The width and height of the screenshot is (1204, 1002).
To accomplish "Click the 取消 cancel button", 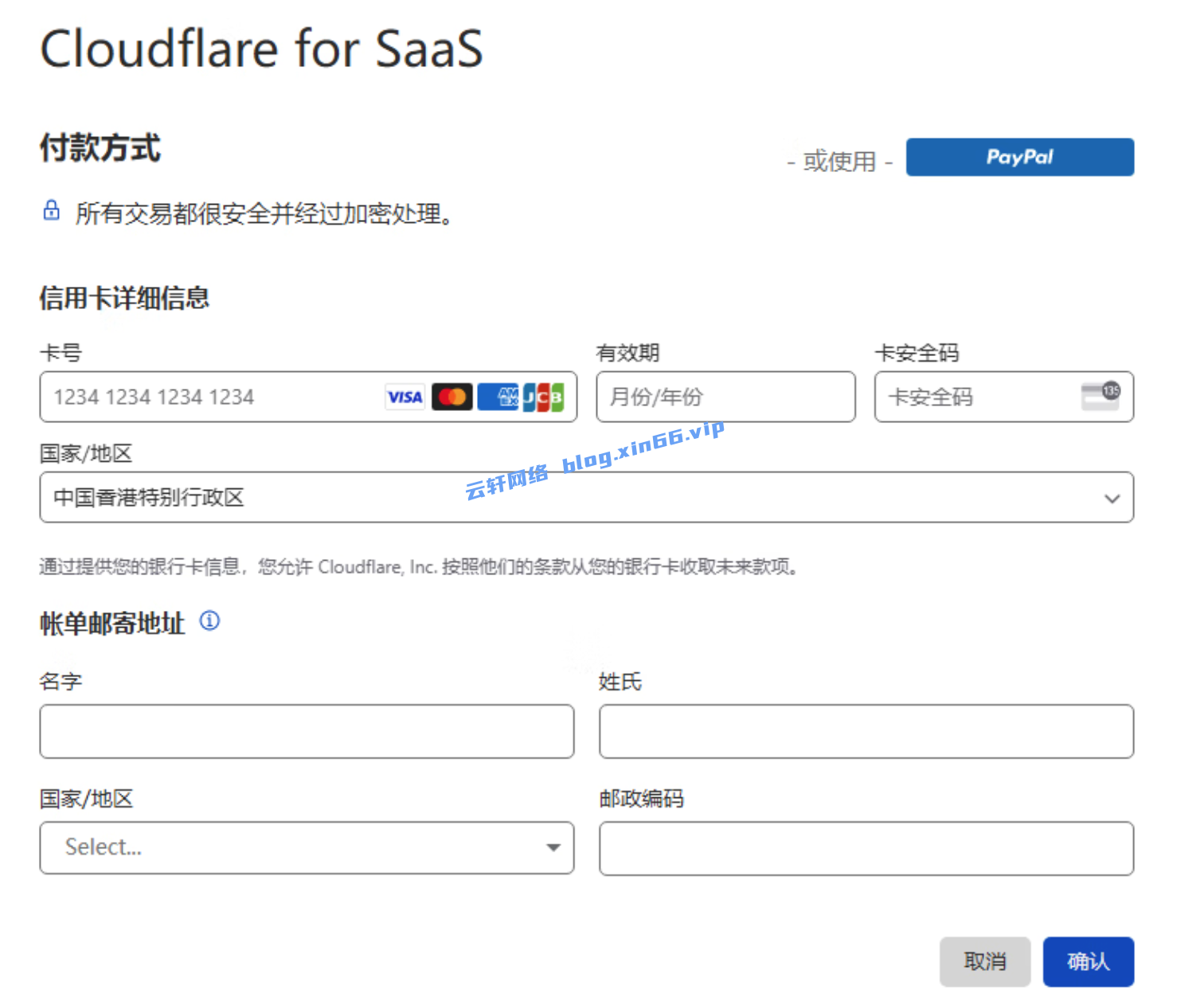I will (985, 961).
